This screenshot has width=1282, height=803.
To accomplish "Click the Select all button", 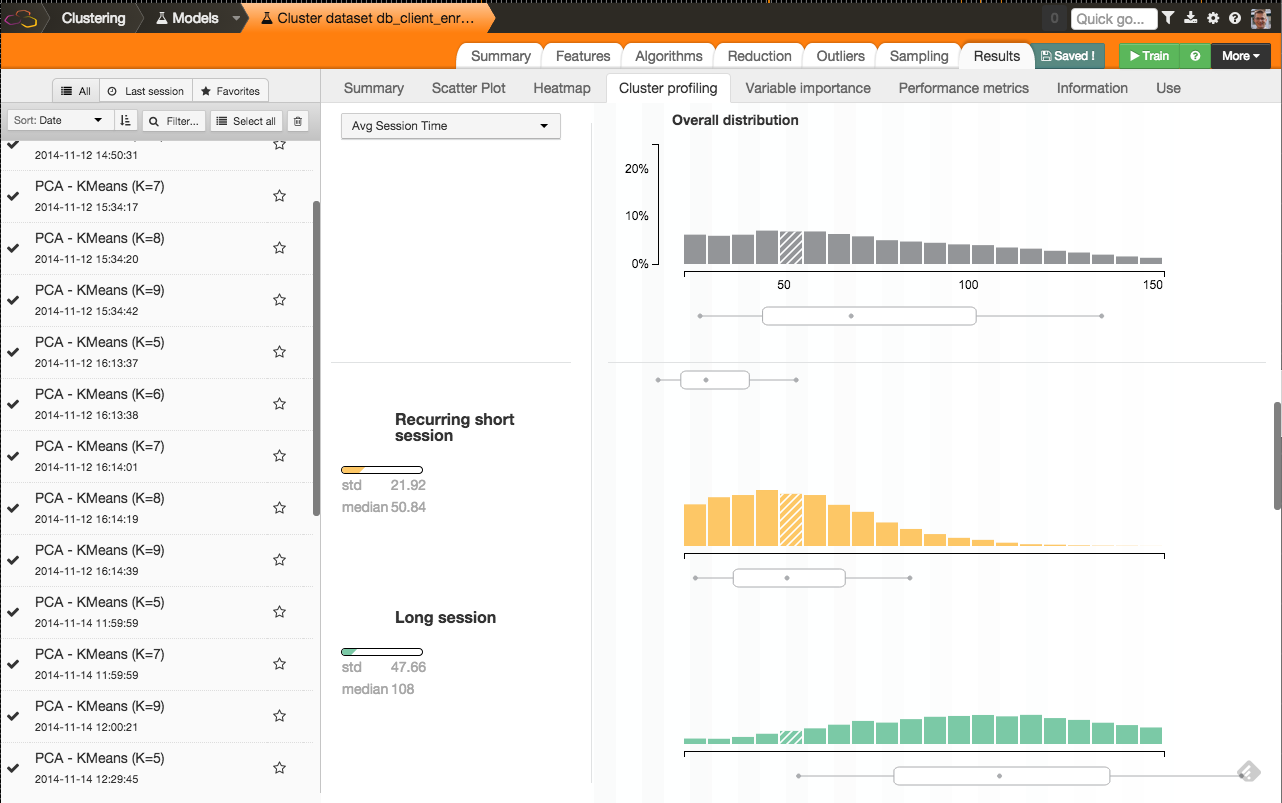I will click(x=246, y=121).
